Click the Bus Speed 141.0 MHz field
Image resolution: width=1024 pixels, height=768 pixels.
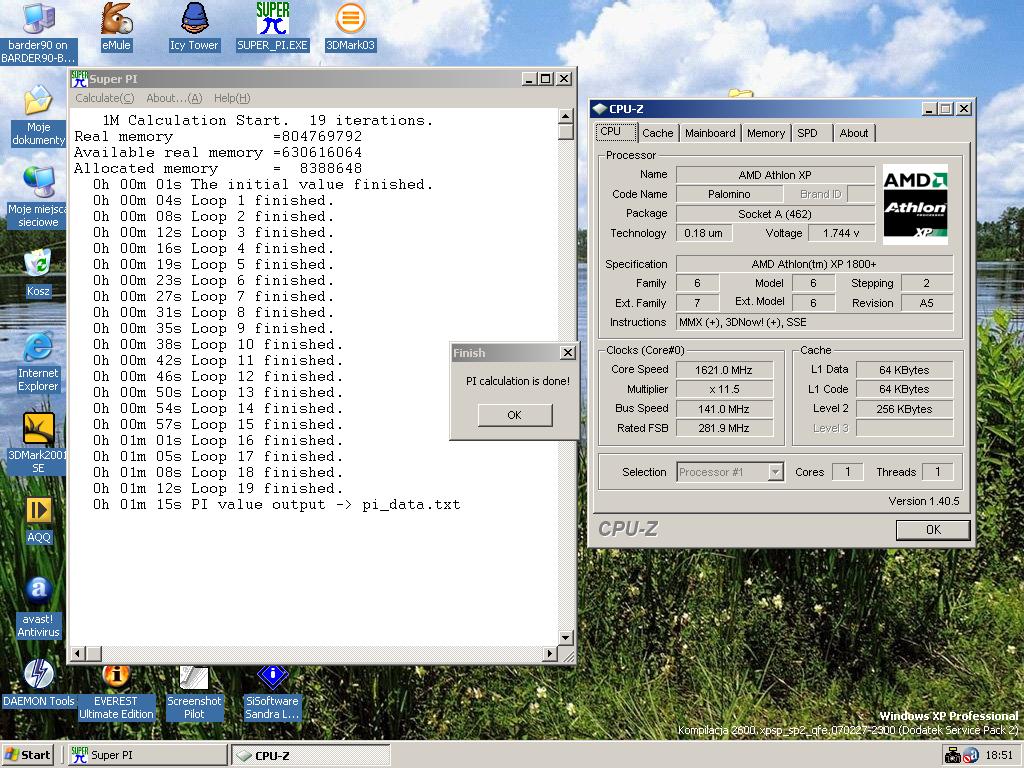coord(724,409)
